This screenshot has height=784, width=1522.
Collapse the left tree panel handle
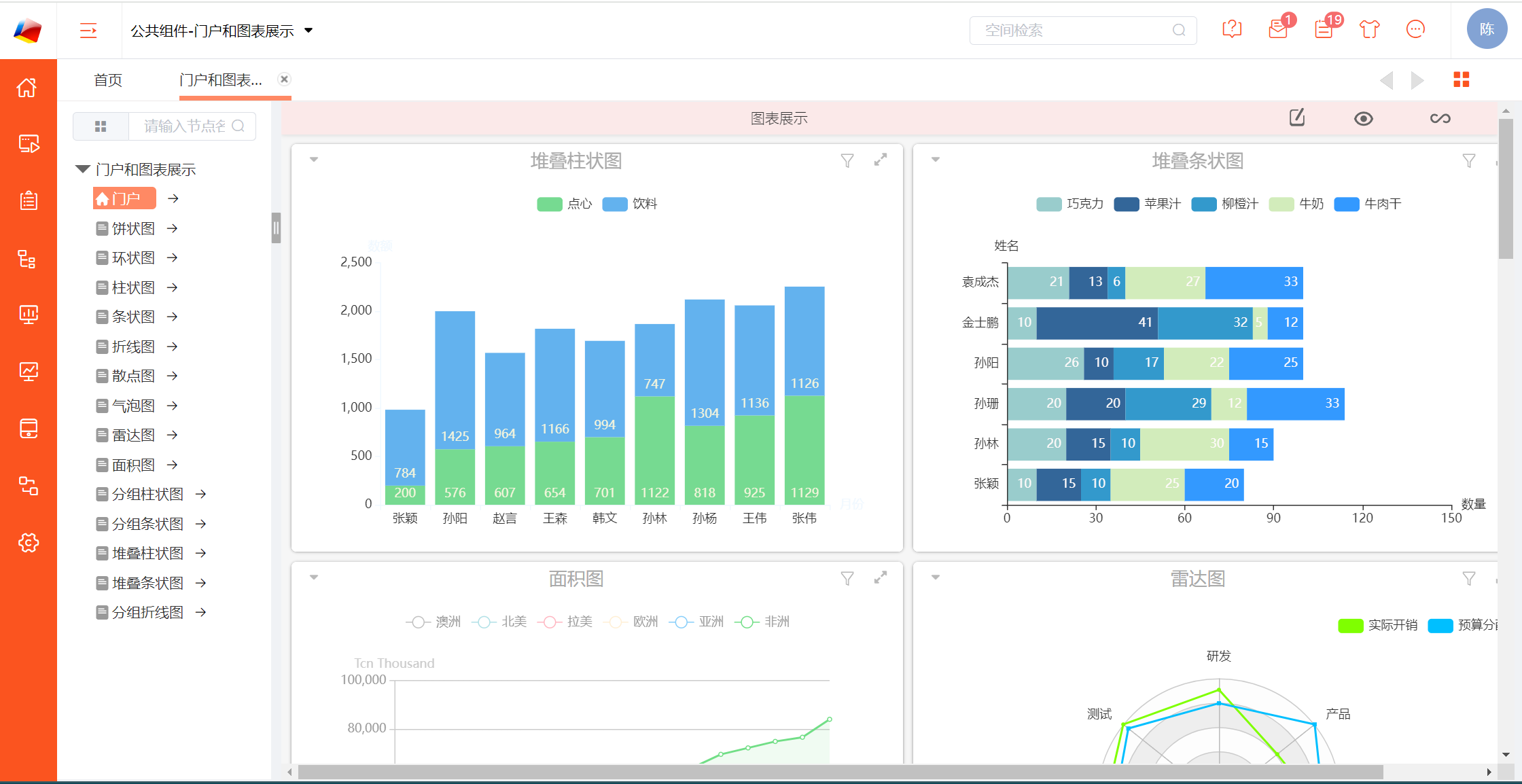coord(276,228)
